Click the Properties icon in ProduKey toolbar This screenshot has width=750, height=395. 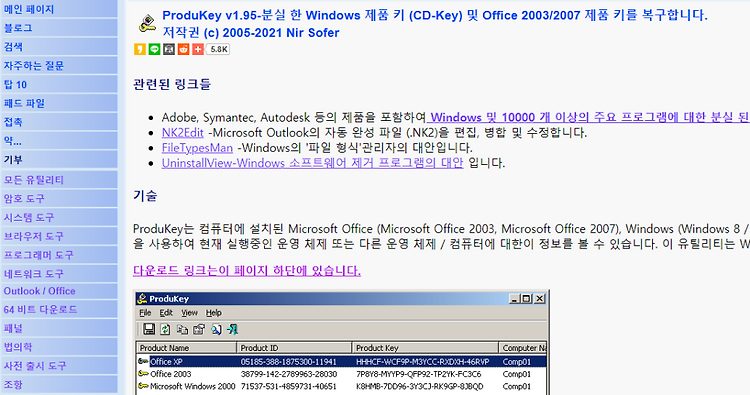199,329
